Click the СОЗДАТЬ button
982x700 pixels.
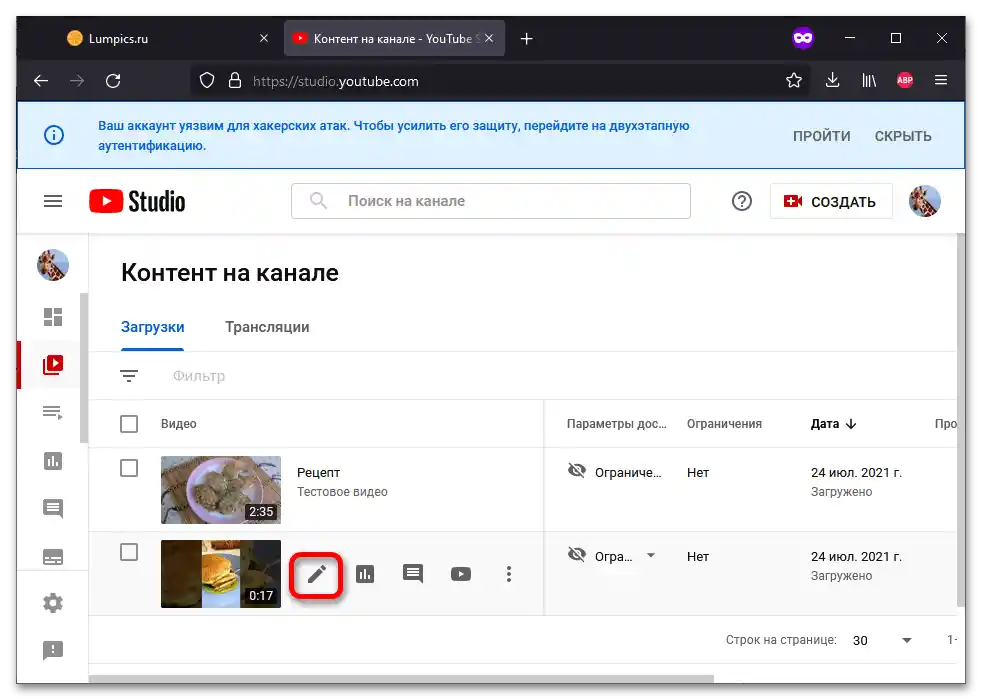click(x=832, y=200)
